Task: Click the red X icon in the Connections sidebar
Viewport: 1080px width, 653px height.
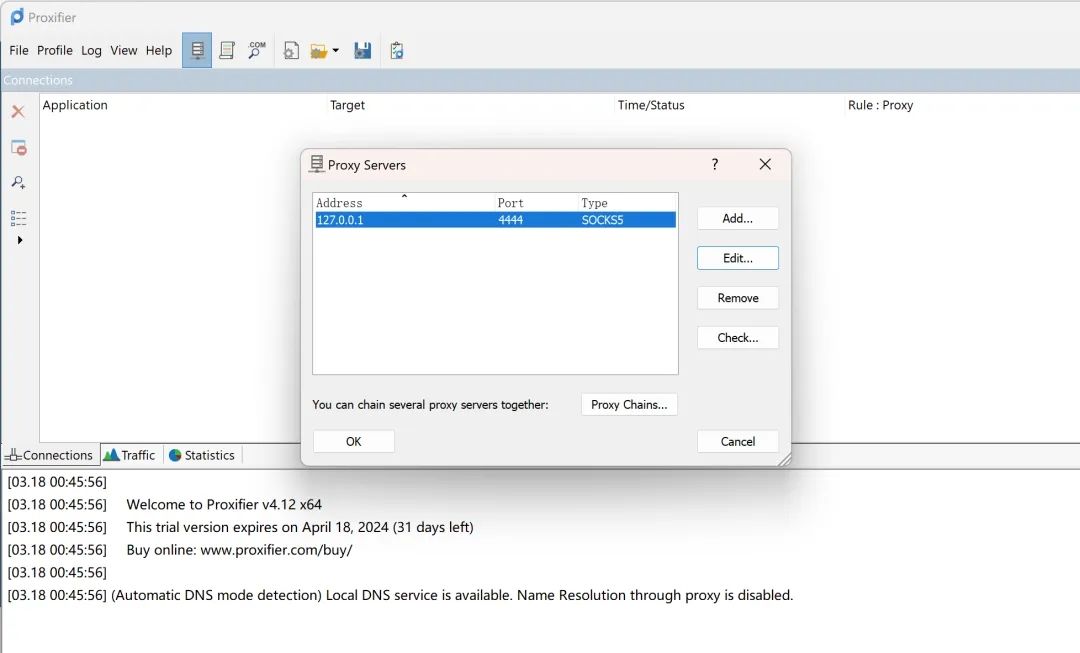Action: click(x=18, y=112)
